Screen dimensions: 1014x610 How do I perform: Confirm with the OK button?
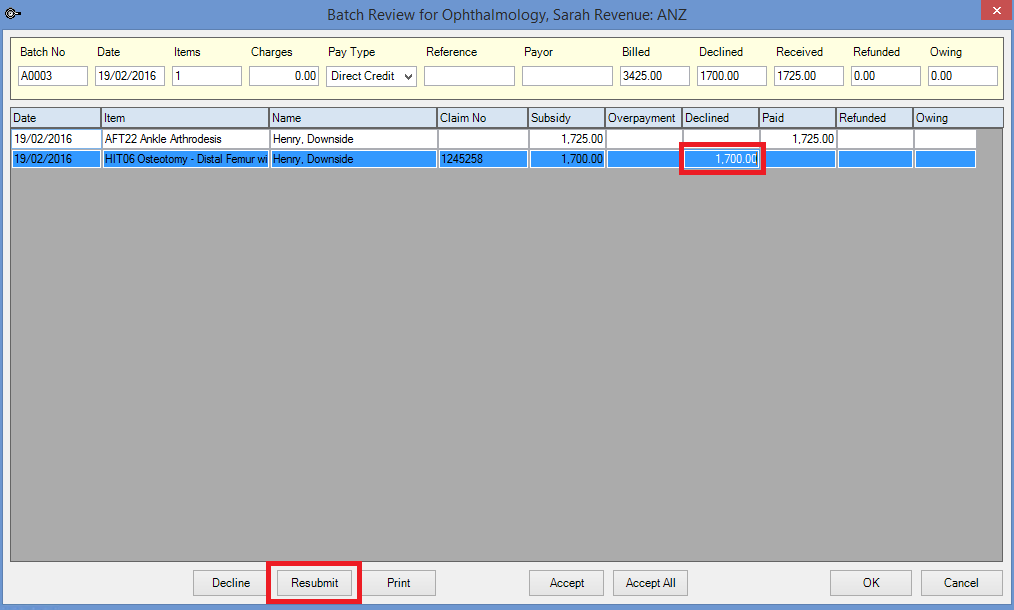[x=871, y=583]
